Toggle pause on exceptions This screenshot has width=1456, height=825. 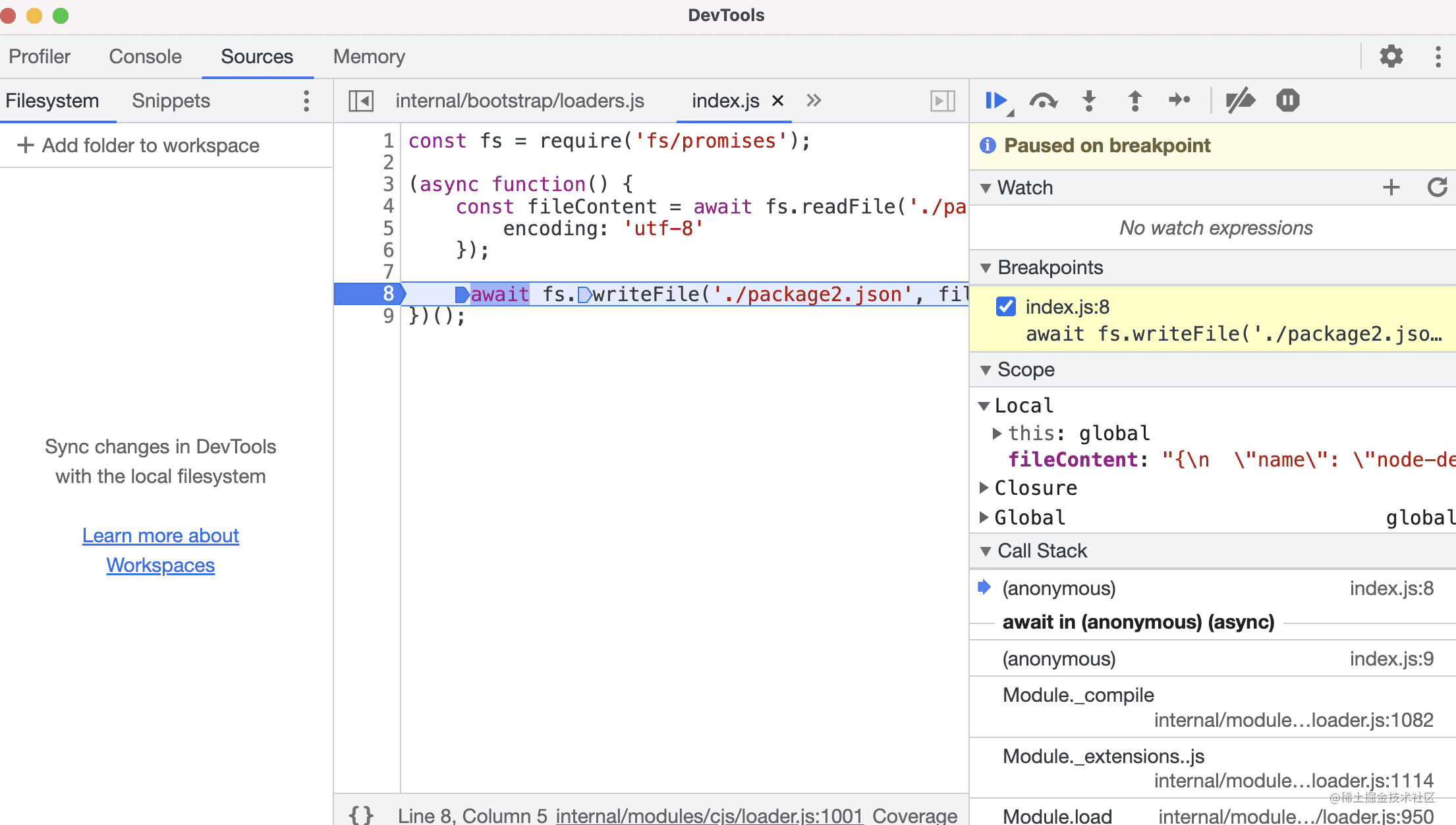[x=1287, y=101]
